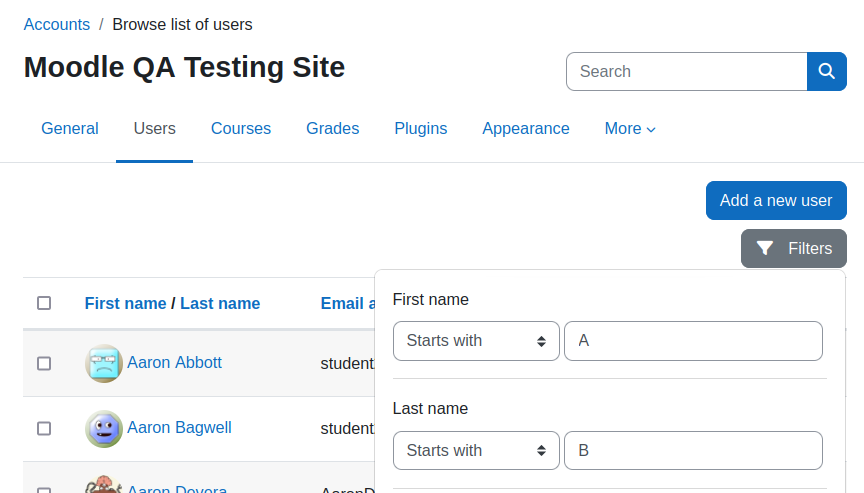The image size is (864, 493).
Task: Check the box for Aaron Bagwell
Action: point(44,429)
